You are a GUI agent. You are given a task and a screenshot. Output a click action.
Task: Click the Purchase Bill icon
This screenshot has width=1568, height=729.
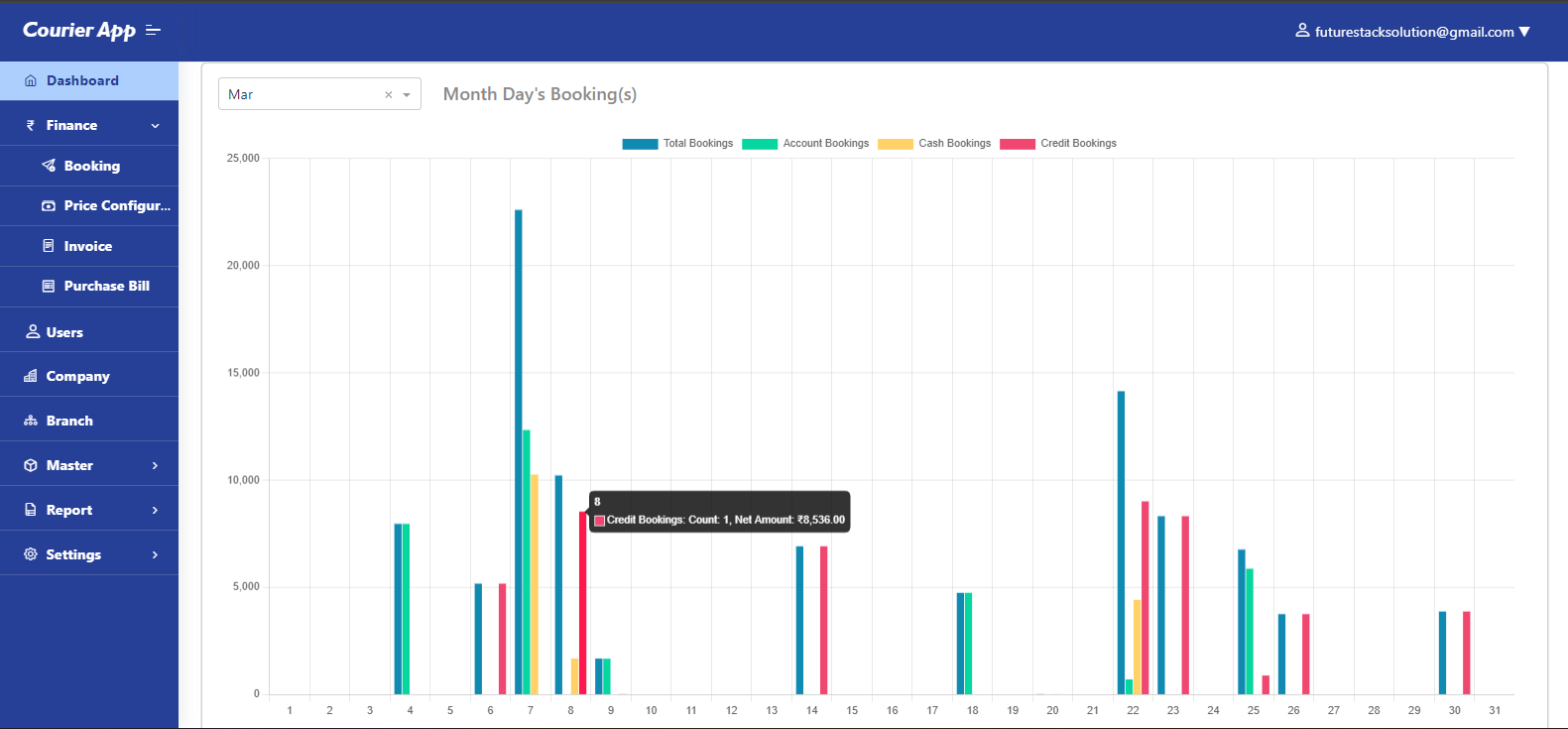point(49,287)
